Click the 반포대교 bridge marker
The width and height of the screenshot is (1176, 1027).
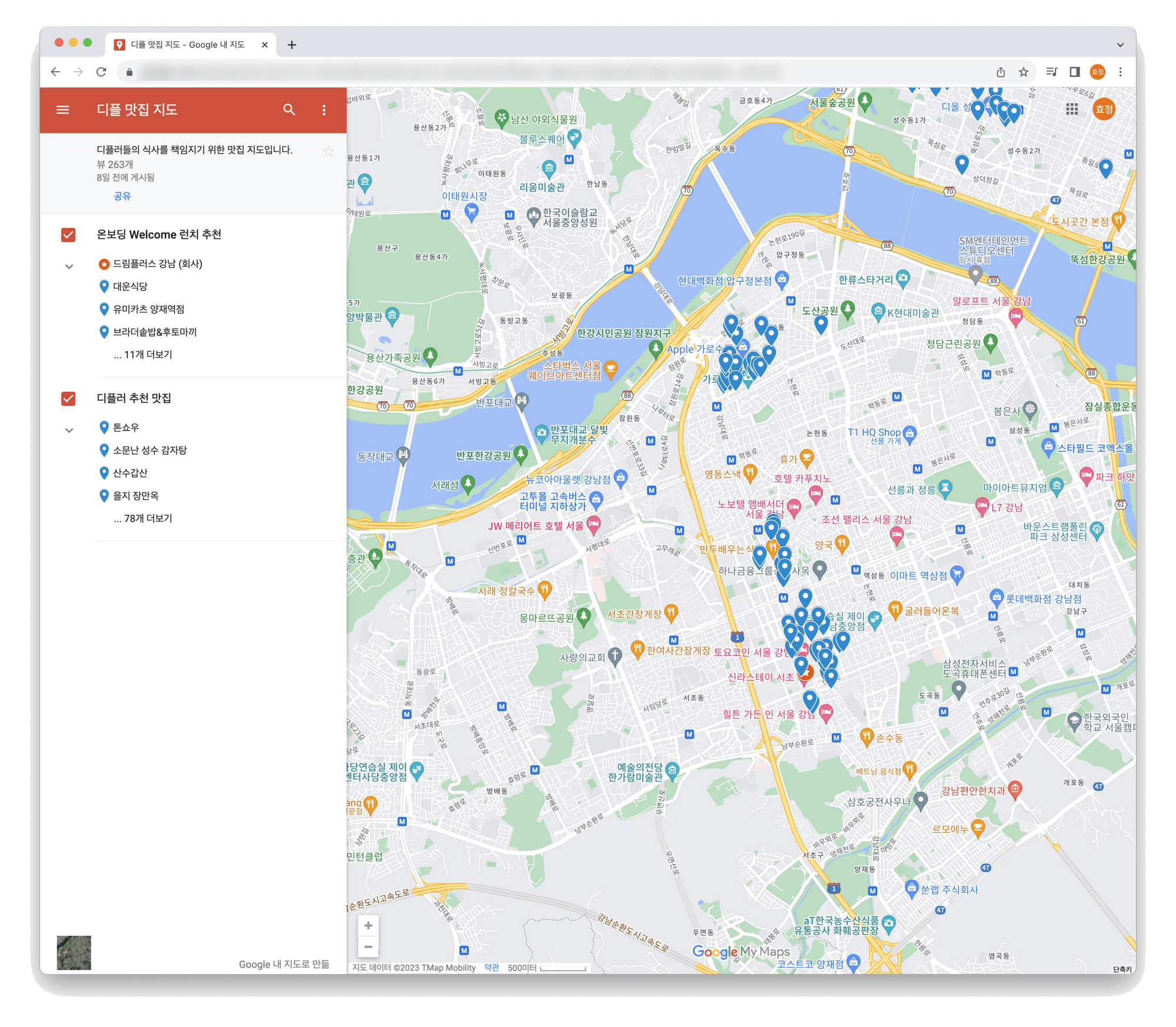[x=522, y=401]
